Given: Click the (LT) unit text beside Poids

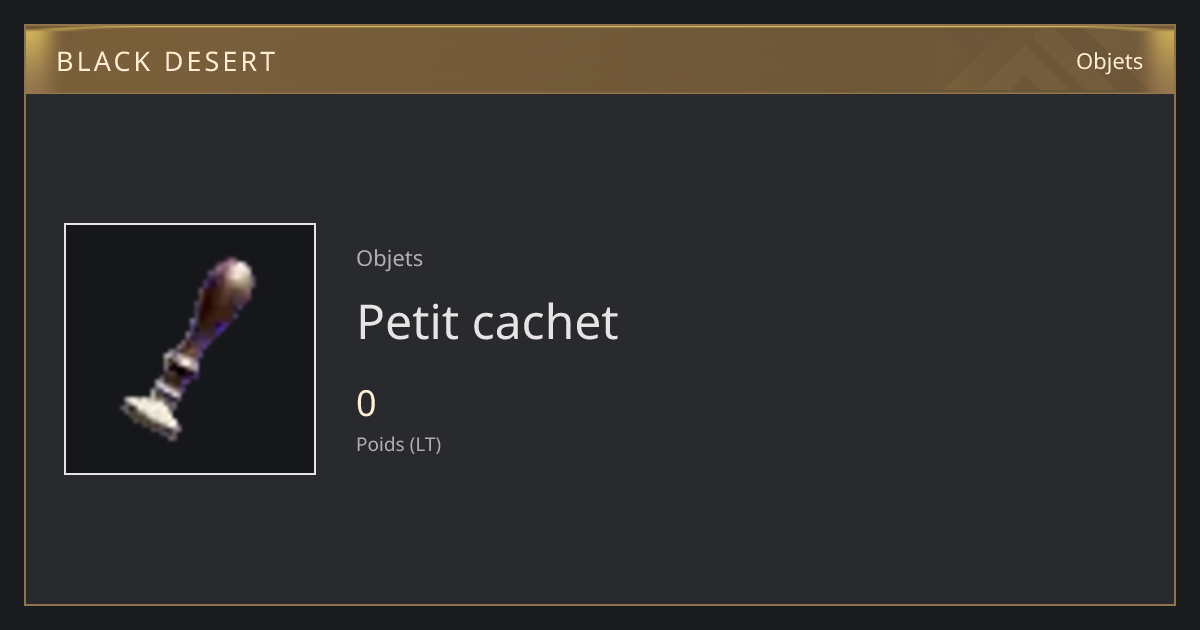Looking at the screenshot, I should tap(424, 444).
